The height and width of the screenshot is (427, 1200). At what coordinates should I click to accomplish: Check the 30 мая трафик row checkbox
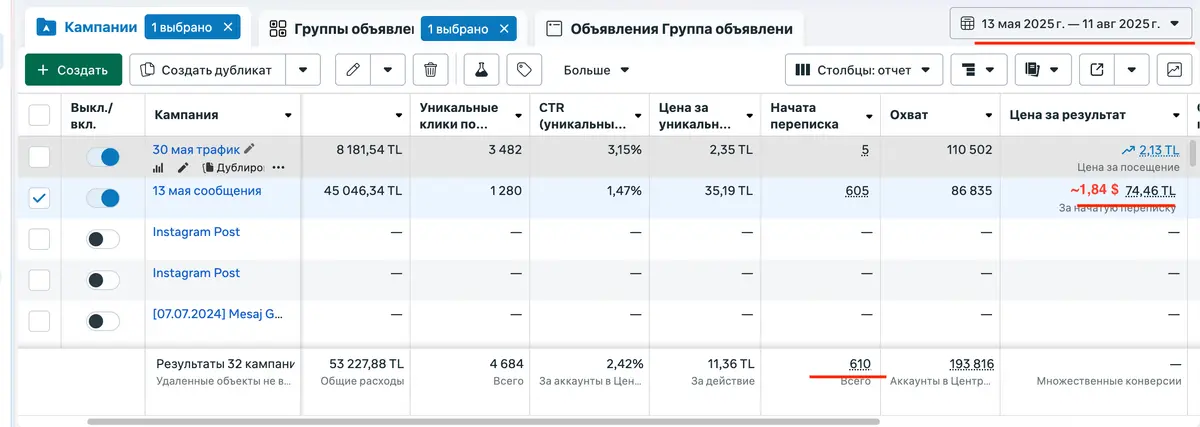(39, 157)
